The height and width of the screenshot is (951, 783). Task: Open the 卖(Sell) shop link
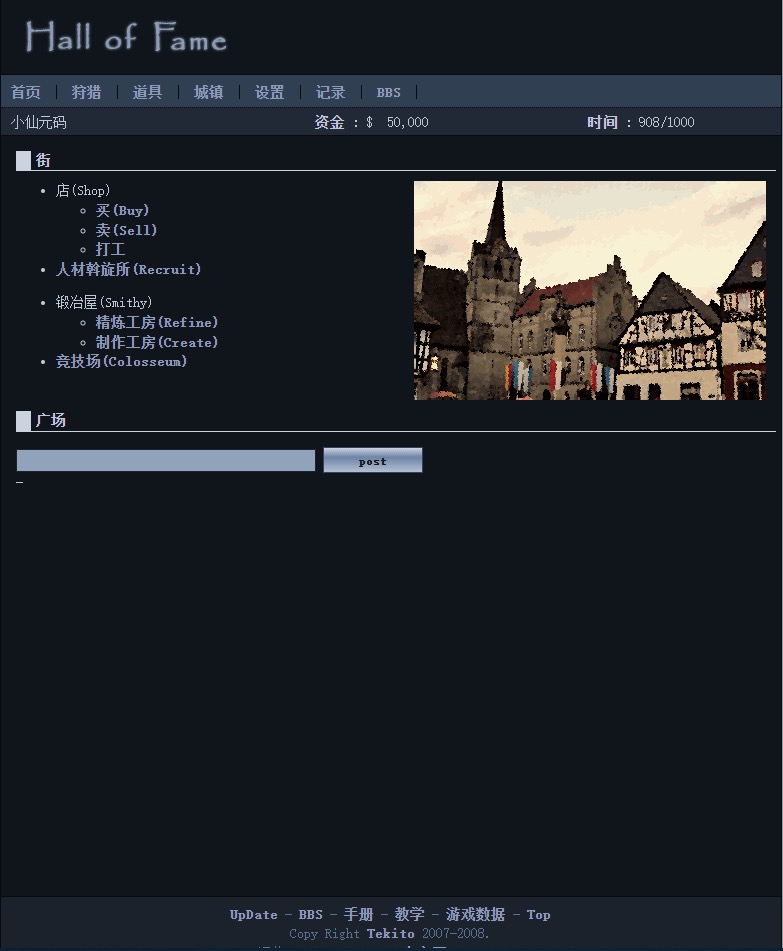click(x=126, y=230)
